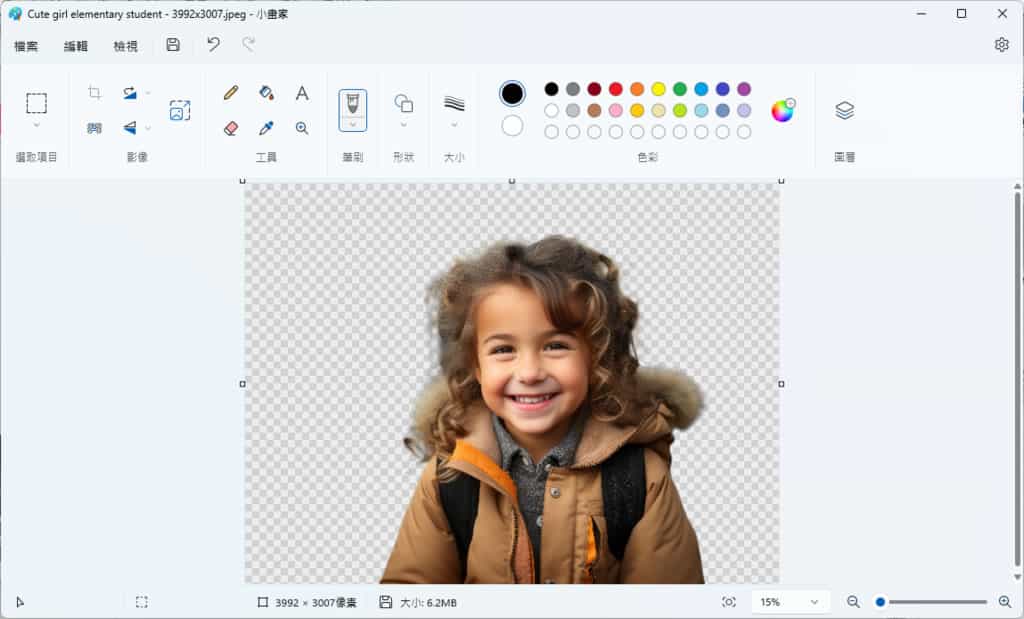1024x619 pixels.
Task: Pick the lime green color swatch
Action: 680,110
